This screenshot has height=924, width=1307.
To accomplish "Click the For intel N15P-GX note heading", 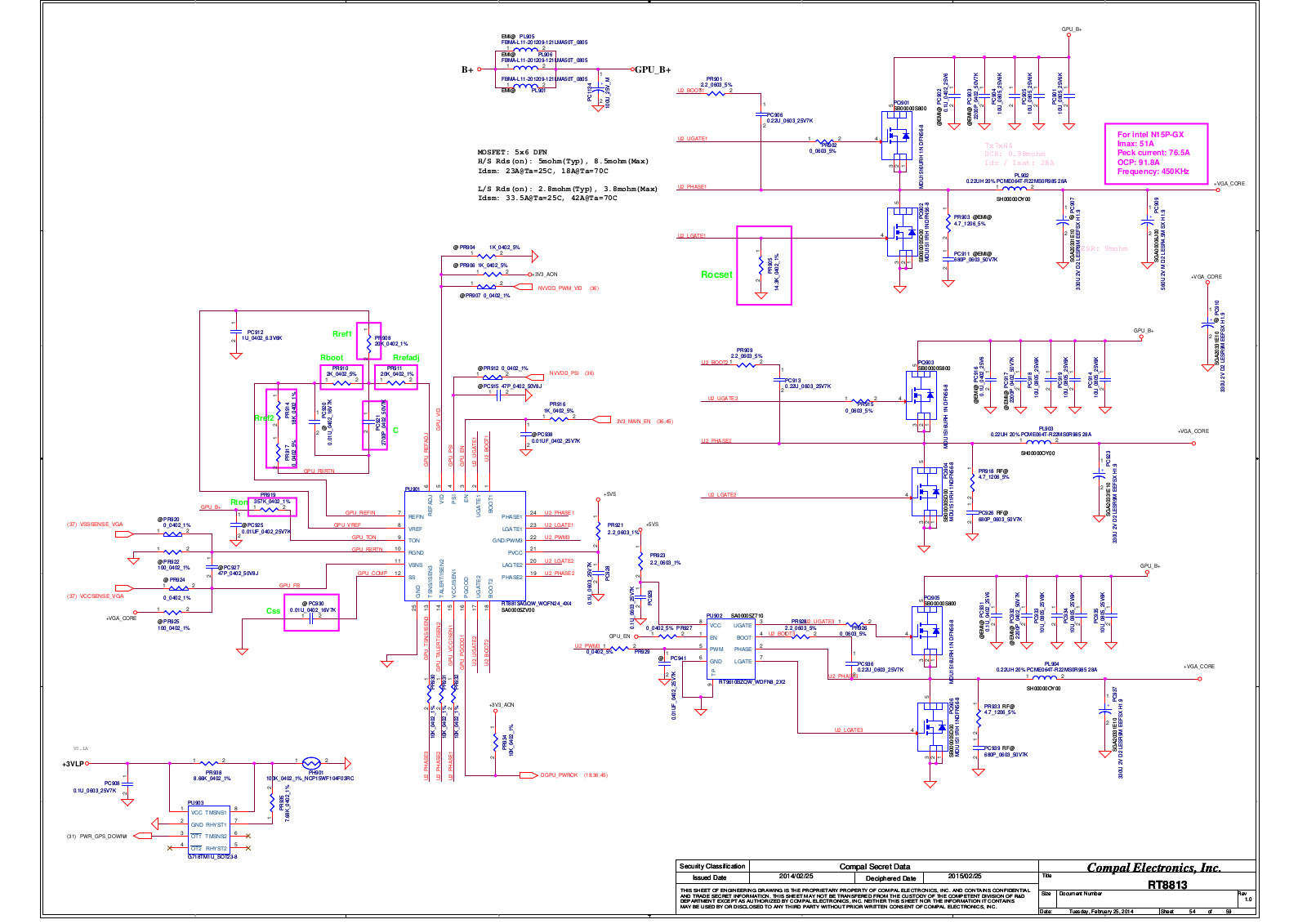I will click(x=1150, y=134).
